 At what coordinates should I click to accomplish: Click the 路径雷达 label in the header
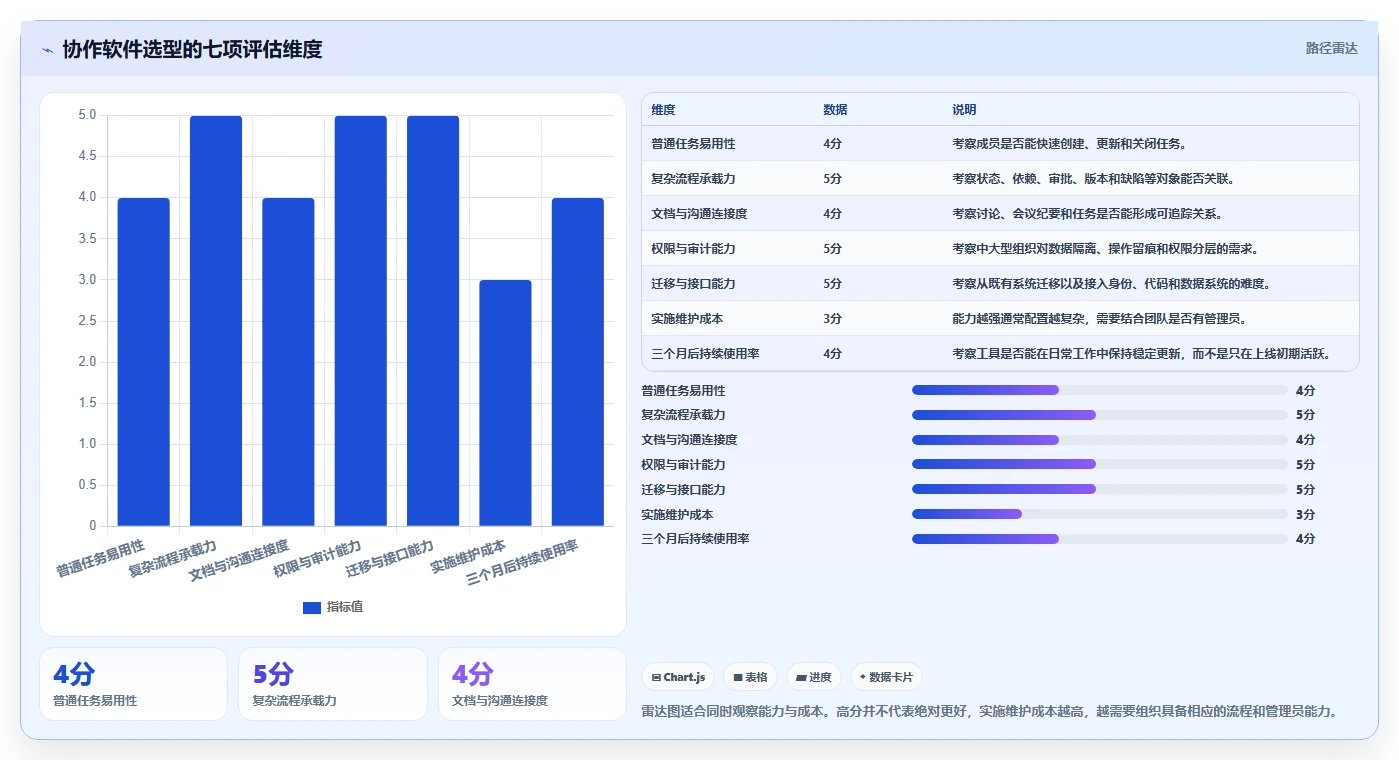pos(1332,48)
